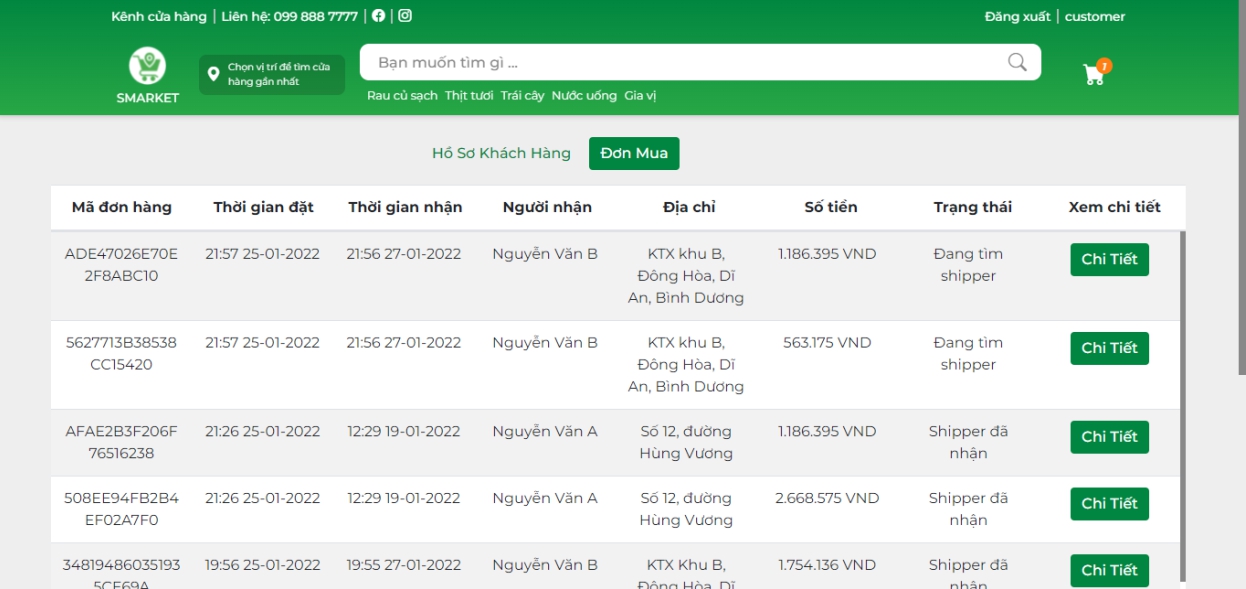Click the location pin icon

coord(213,72)
